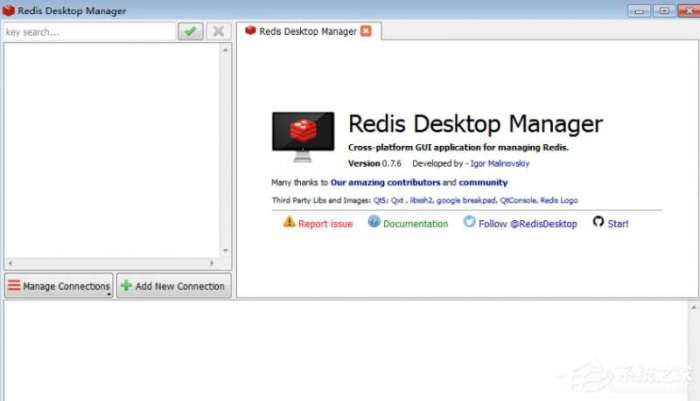Click the Version 0.7.6 text
Screen dimensions: 700x401
(x=375, y=163)
